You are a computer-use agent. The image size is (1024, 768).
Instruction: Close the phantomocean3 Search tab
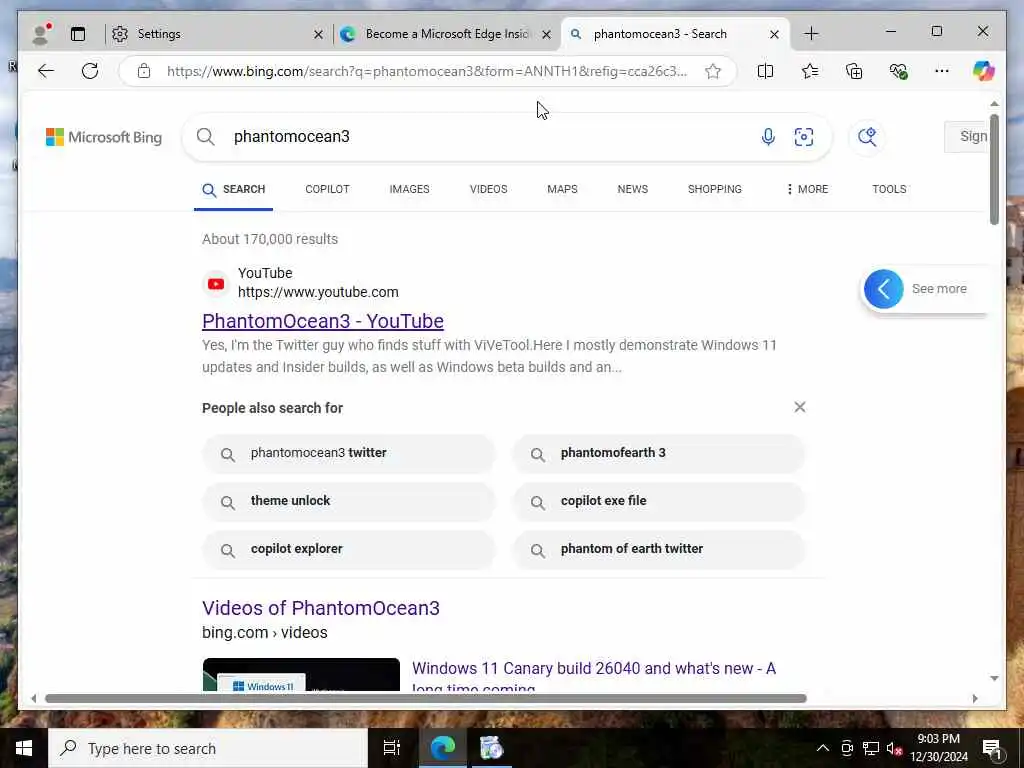(x=774, y=35)
